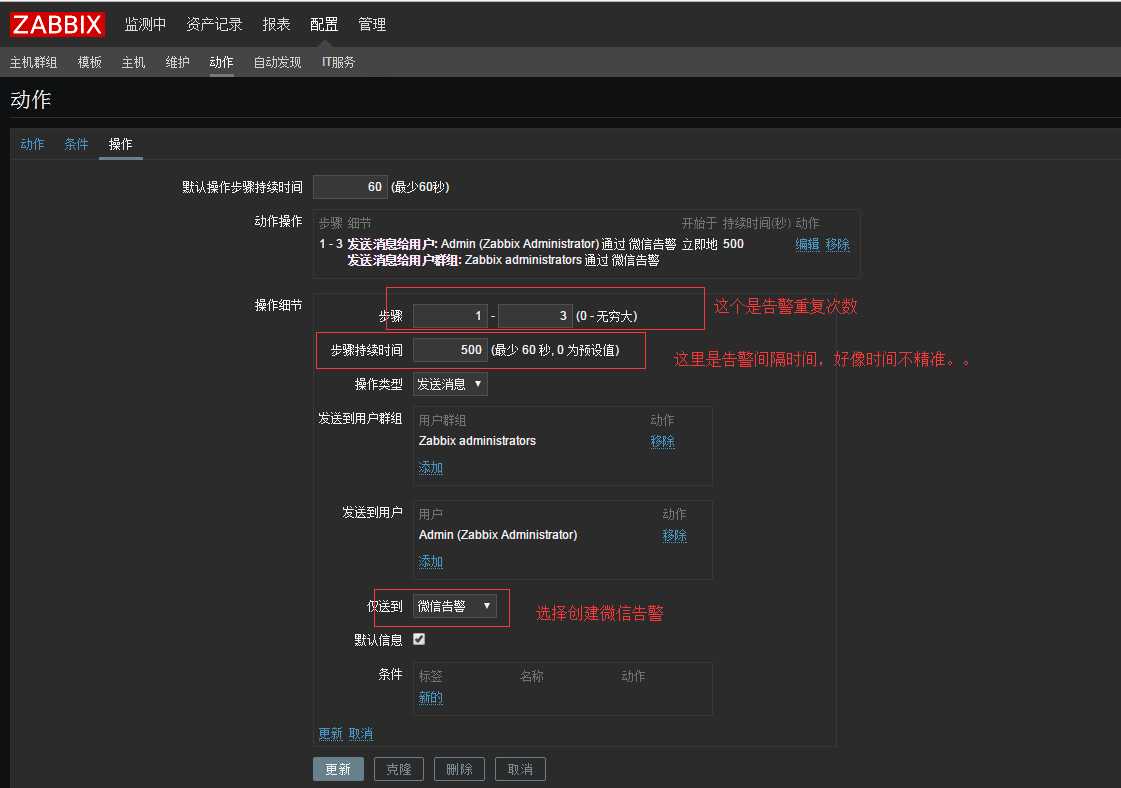Go to 自动发现 submenu
The image size is (1121, 788).
(x=277, y=62)
